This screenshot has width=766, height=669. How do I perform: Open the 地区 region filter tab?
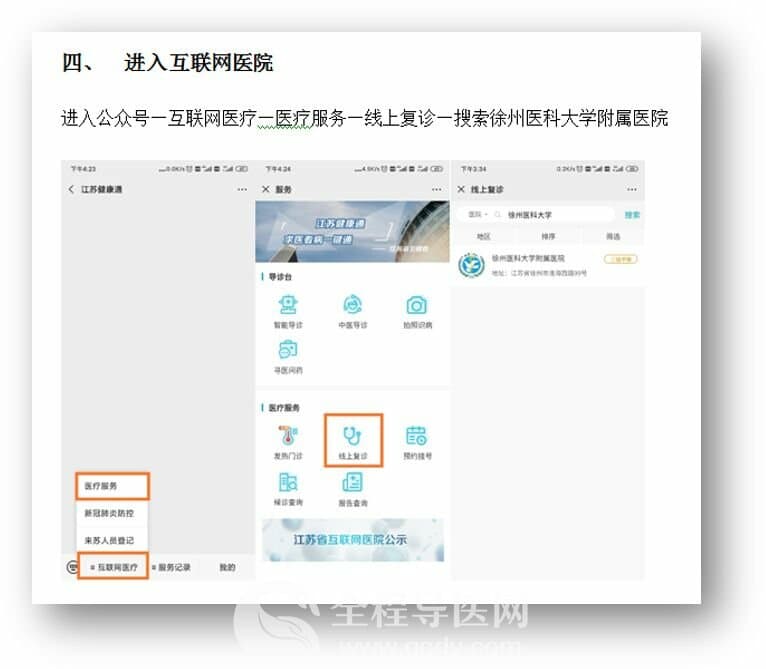(x=484, y=237)
